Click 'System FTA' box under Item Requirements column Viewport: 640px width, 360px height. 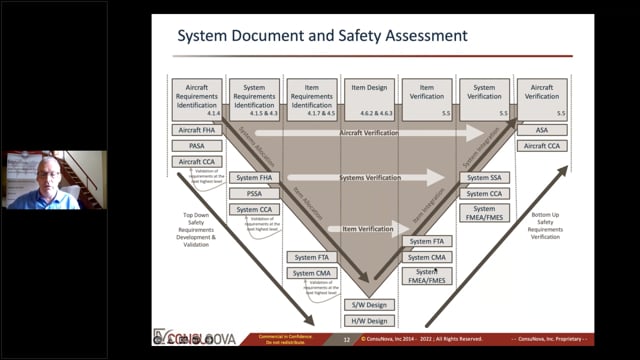pyautogui.click(x=312, y=257)
